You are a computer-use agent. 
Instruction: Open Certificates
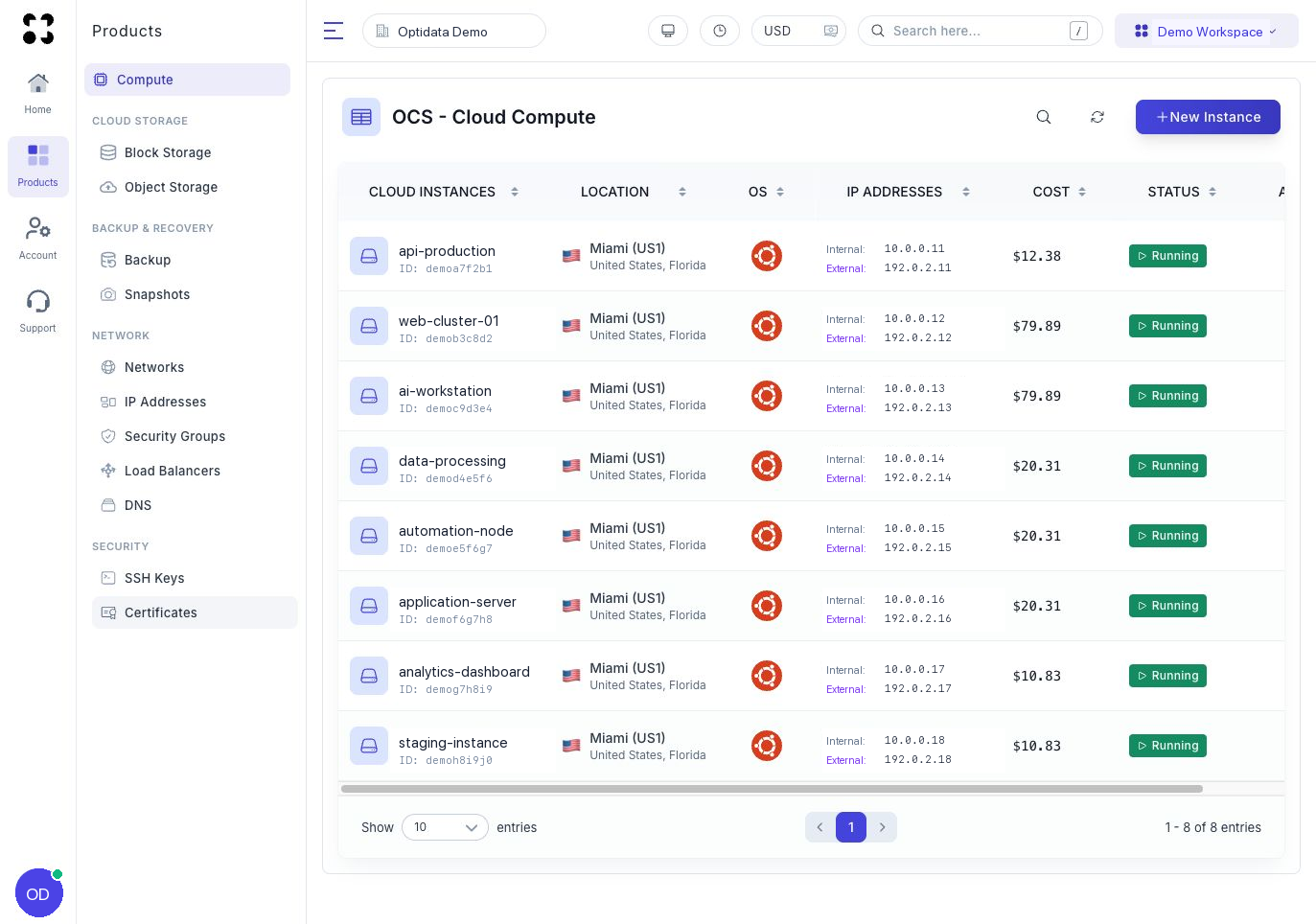click(195, 612)
